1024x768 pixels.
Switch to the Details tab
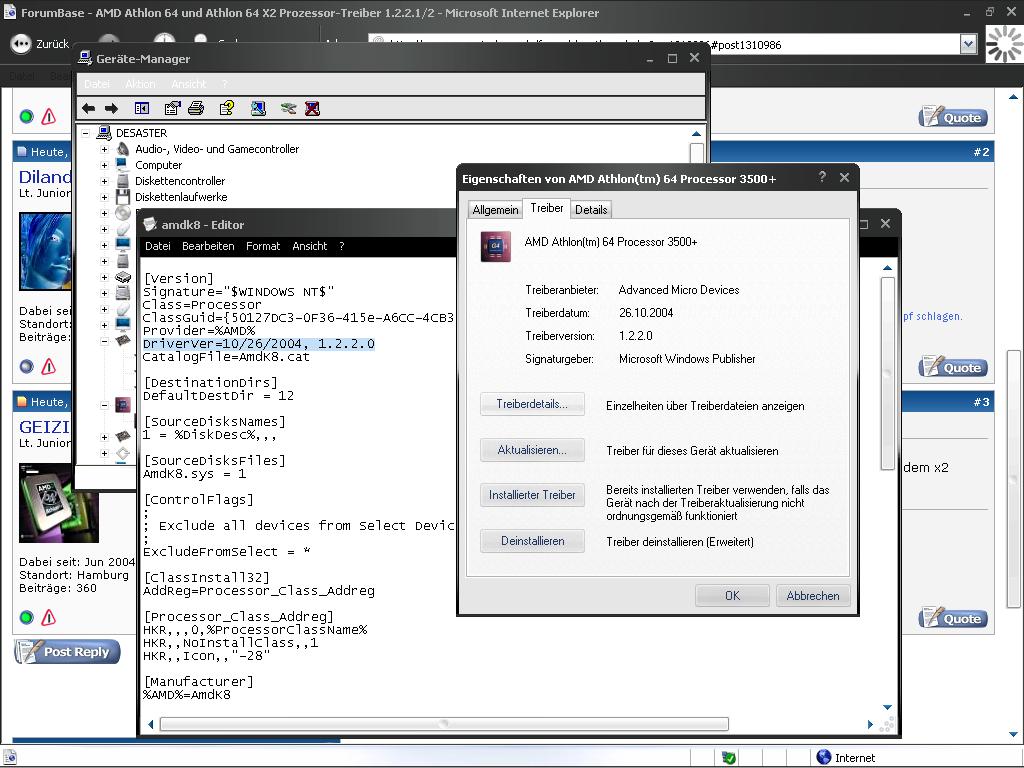(591, 210)
